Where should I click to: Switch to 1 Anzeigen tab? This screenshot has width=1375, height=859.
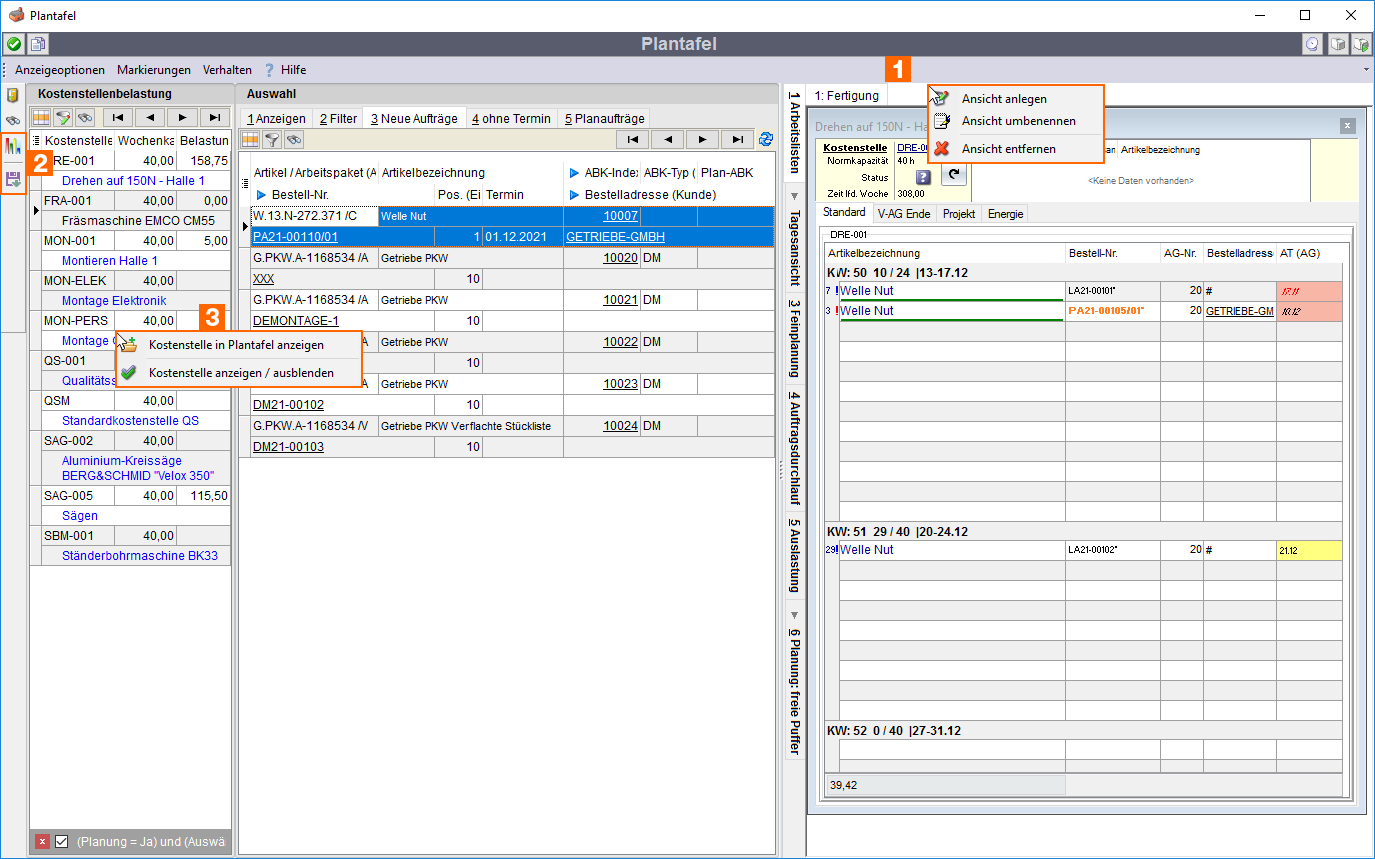[276, 118]
